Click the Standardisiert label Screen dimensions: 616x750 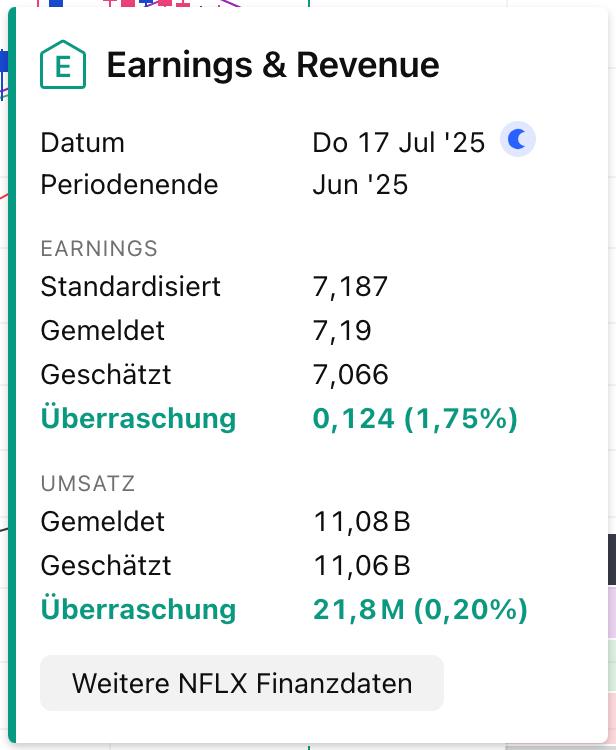130,287
